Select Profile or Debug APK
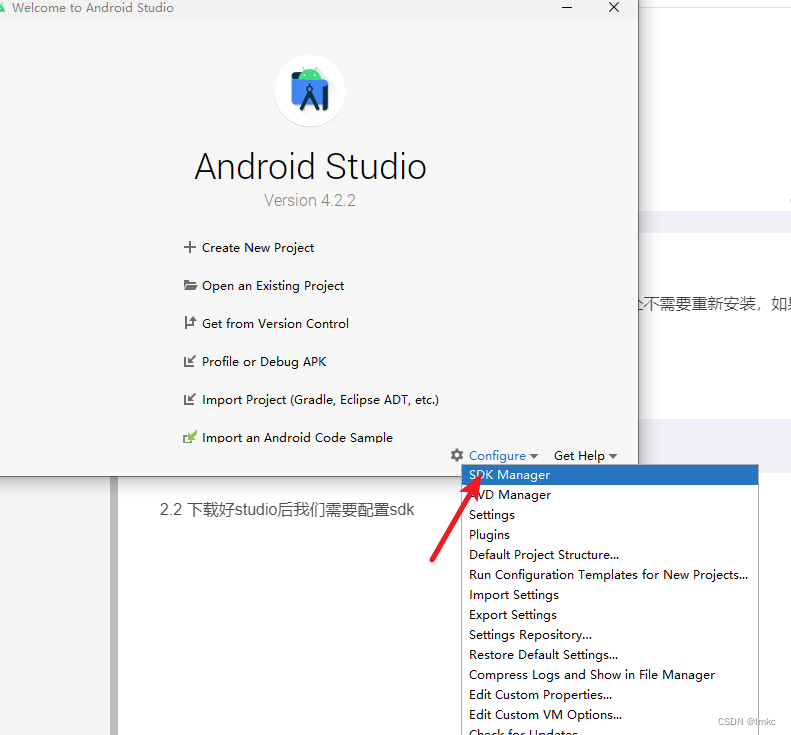791x735 pixels. click(264, 362)
